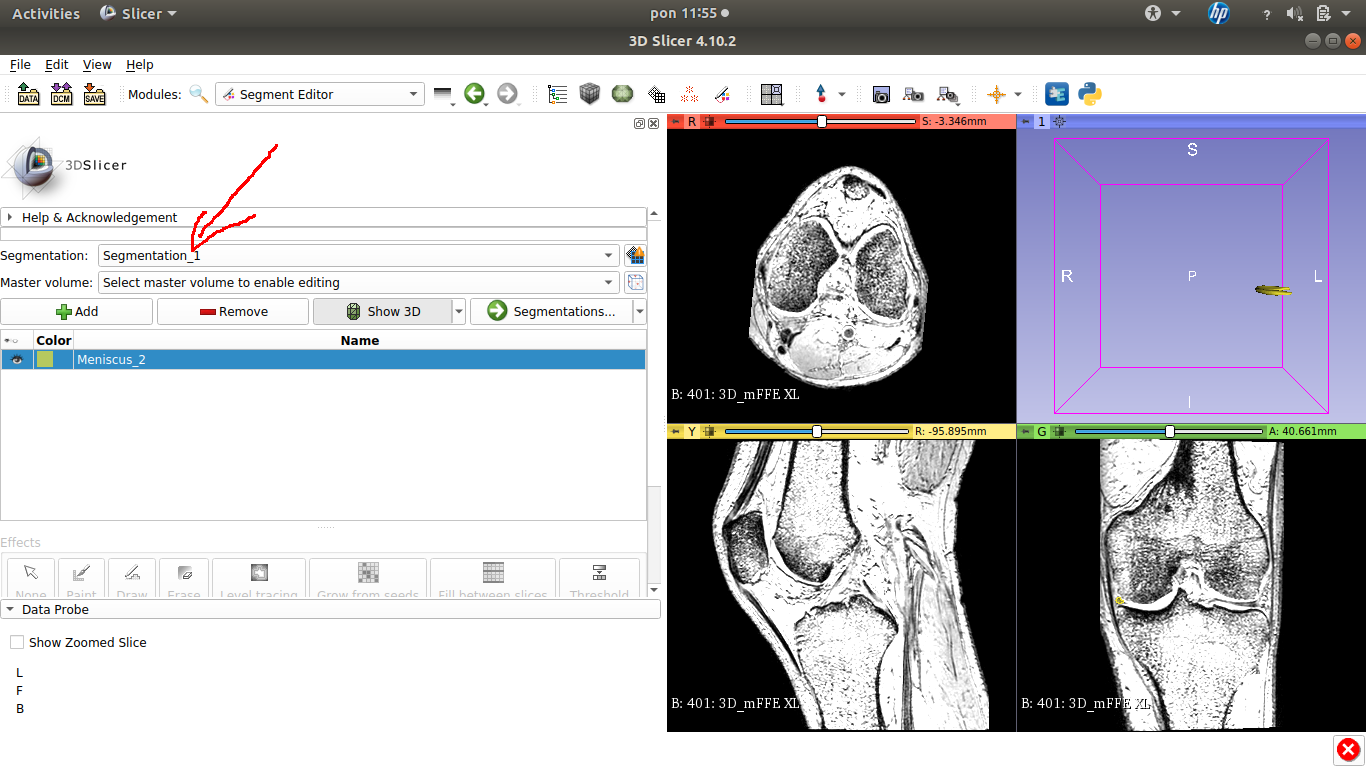Open the mouse mode options arrow

pyautogui.click(x=841, y=94)
